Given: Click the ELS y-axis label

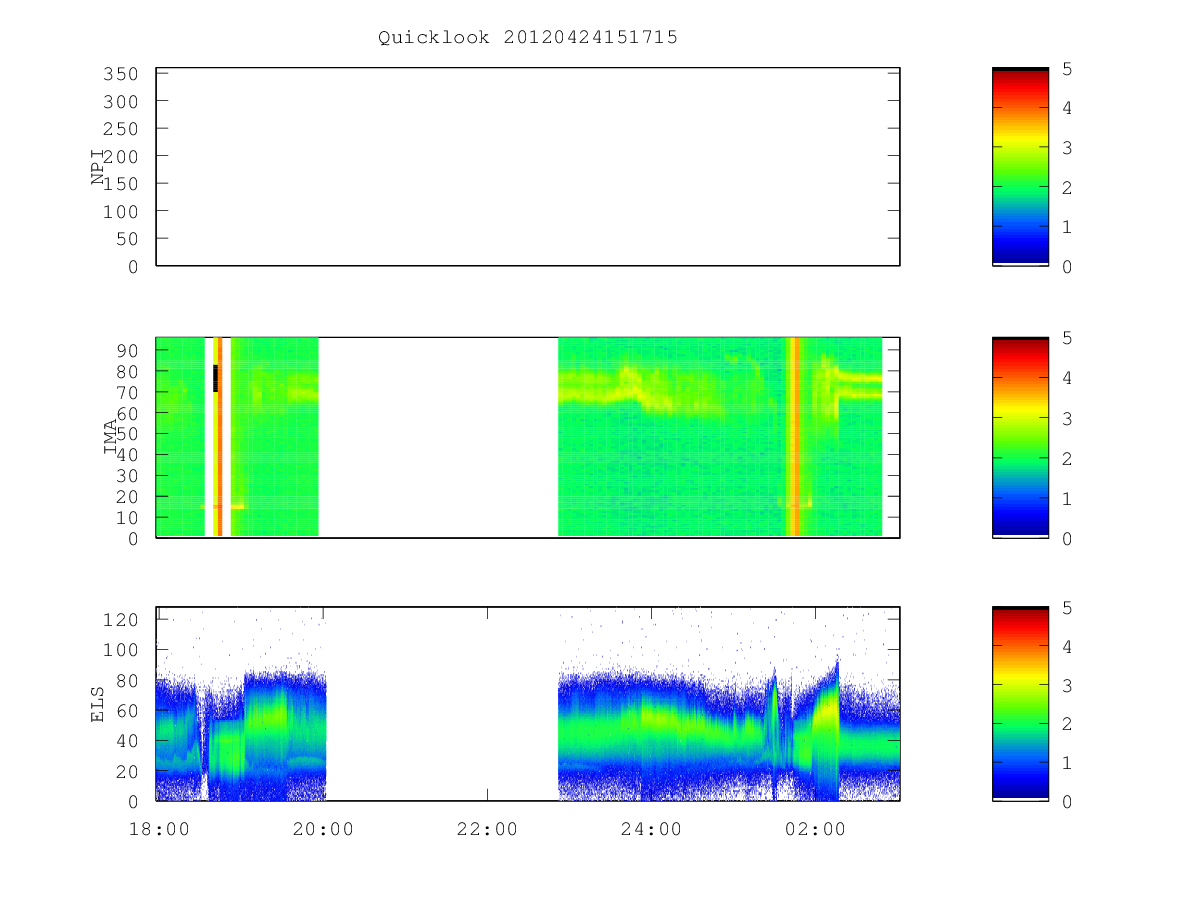Looking at the screenshot, I should pos(98,704).
